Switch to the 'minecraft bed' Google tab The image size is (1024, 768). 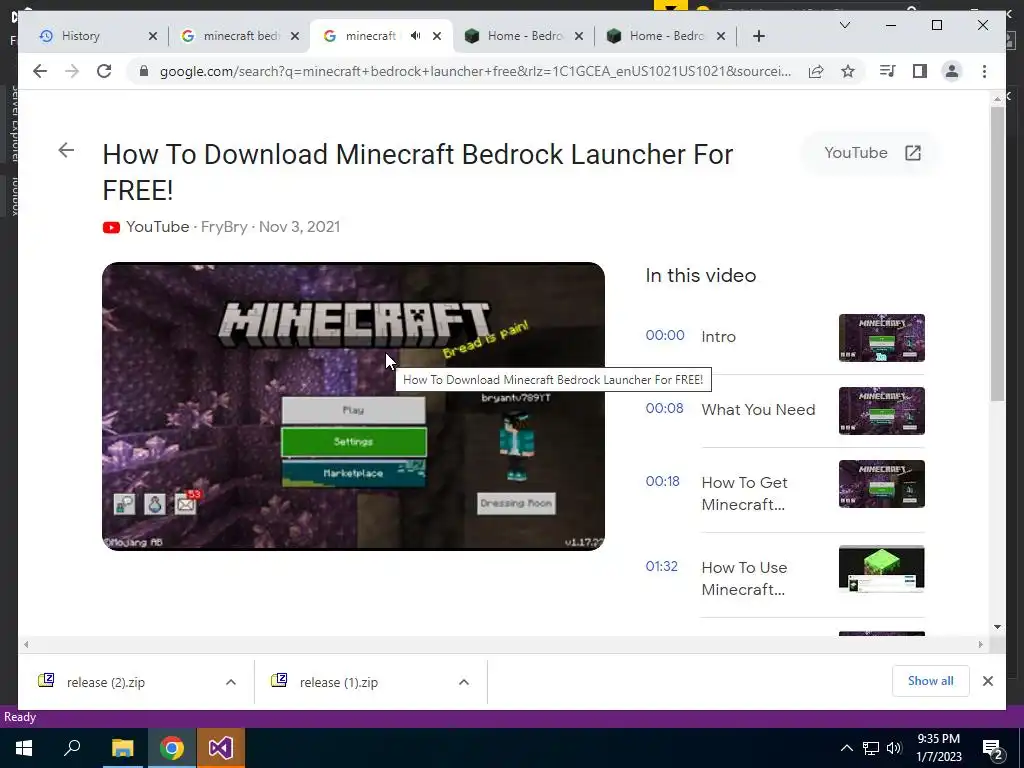(x=241, y=36)
